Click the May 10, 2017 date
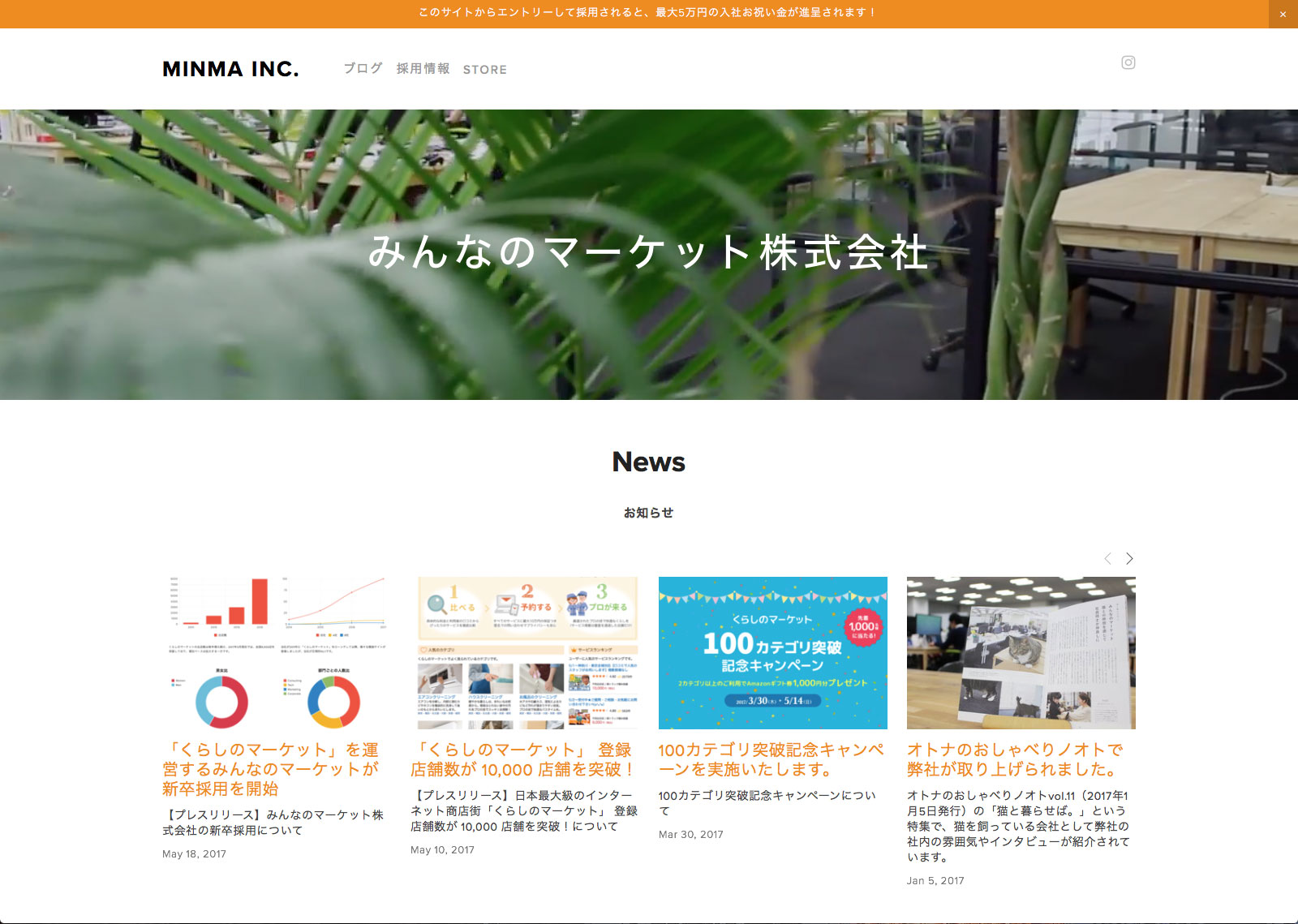 point(442,849)
